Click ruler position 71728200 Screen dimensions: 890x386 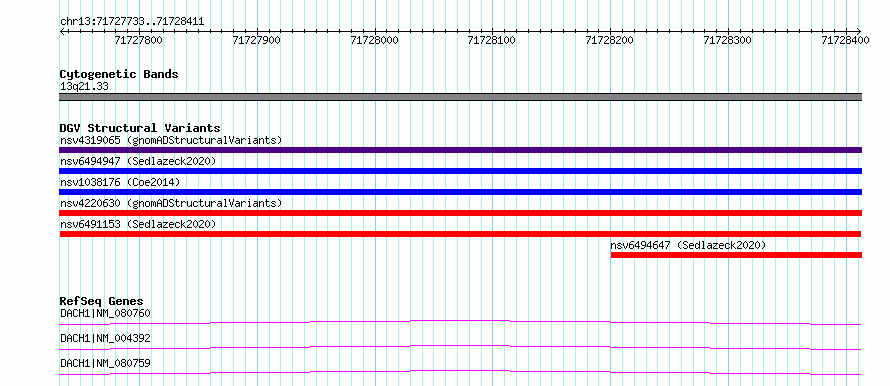[x=610, y=40]
